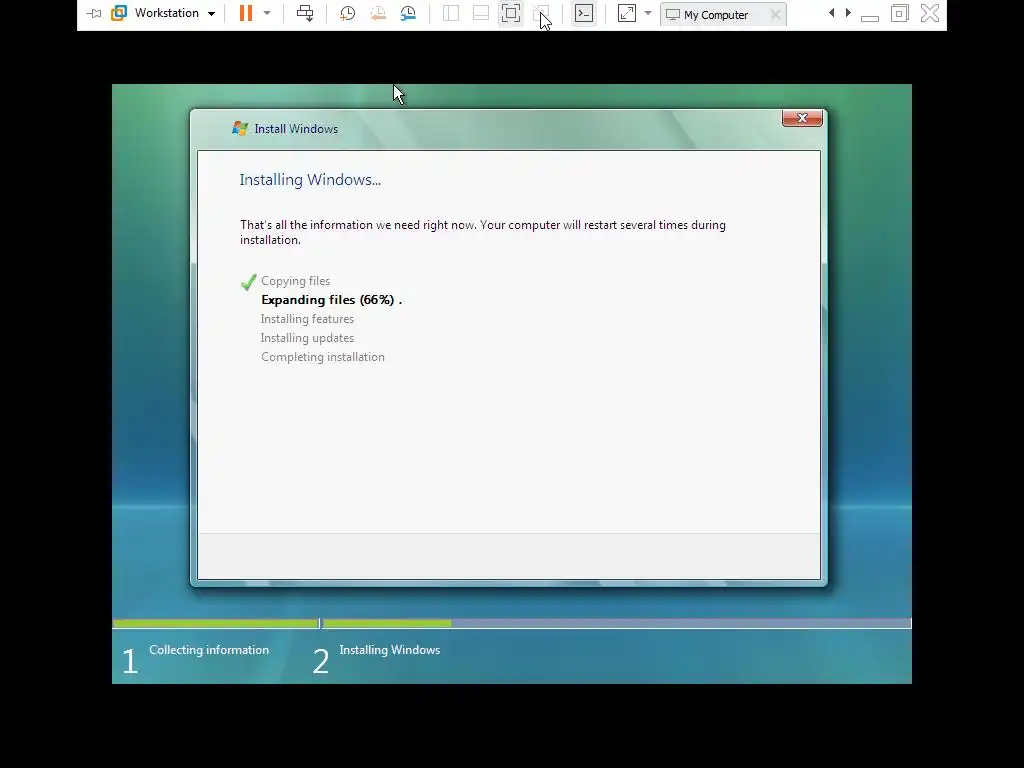Close the Install Windows dialog
Screen dimensions: 1024x768
[802, 118]
